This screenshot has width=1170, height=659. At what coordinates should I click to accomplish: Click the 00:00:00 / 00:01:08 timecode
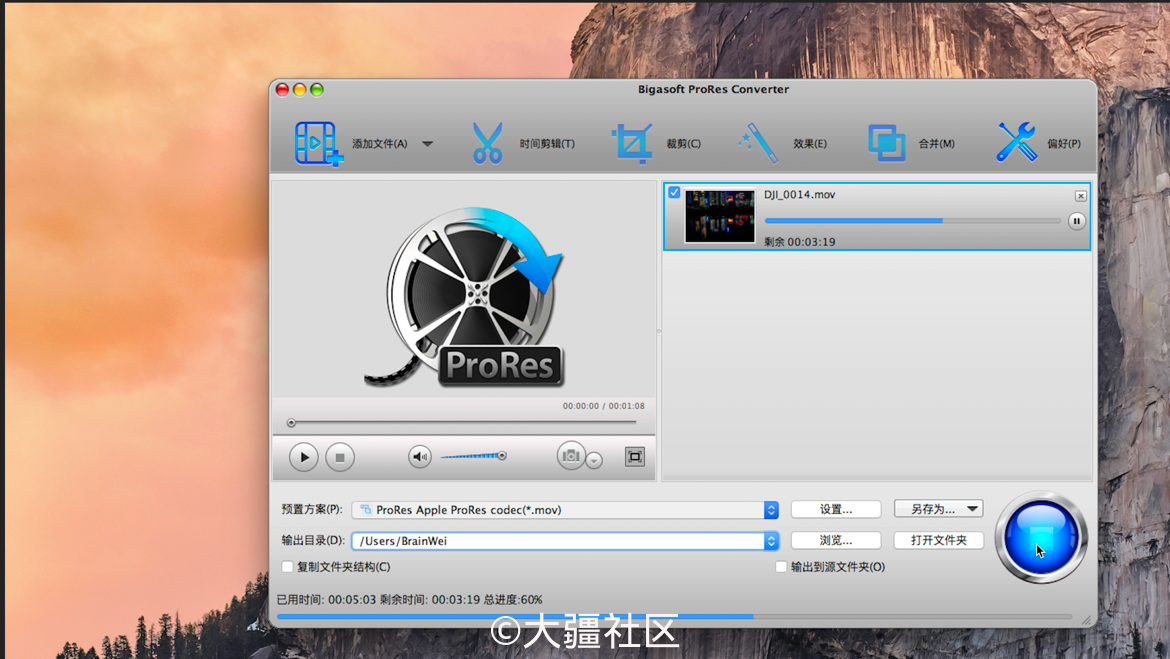(604, 406)
